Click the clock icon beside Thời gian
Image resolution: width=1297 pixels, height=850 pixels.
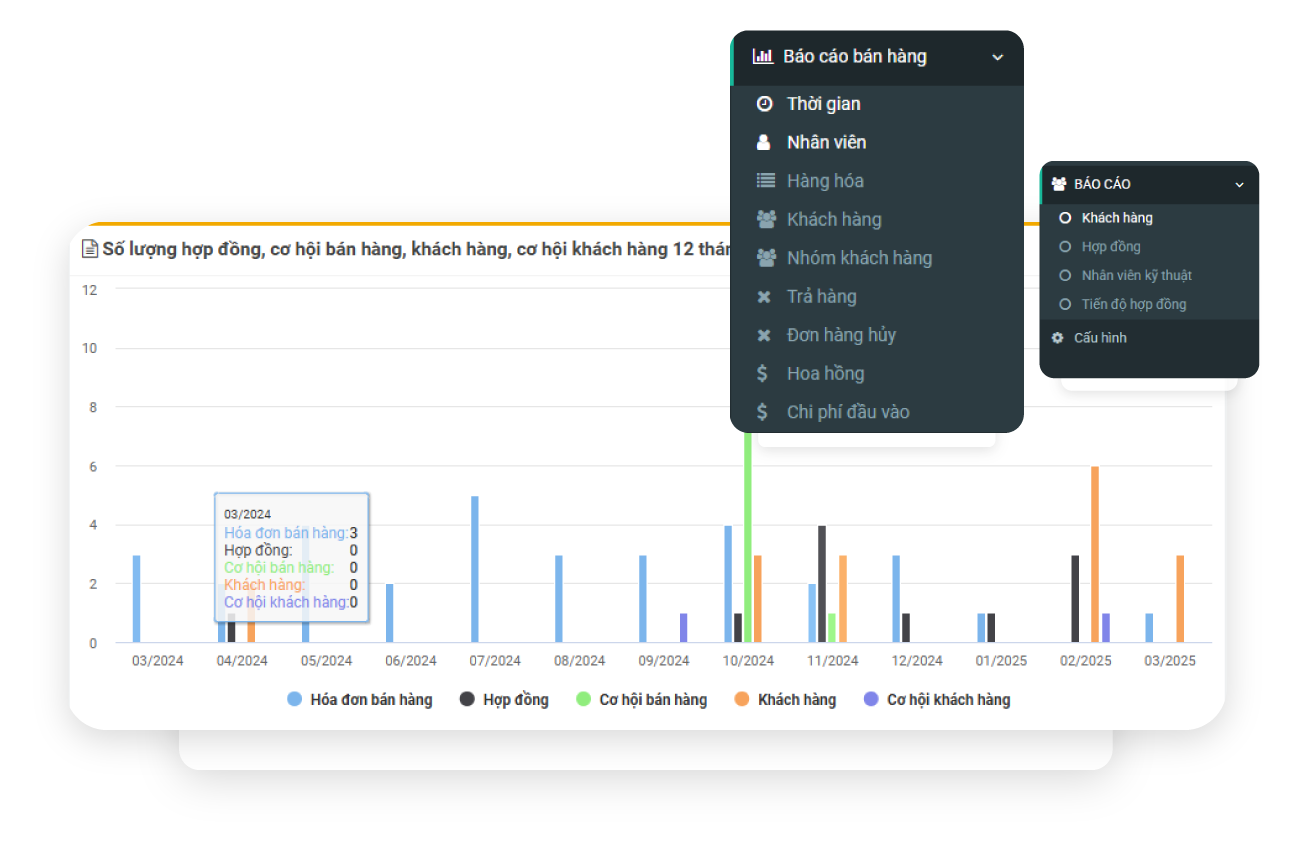pos(764,104)
